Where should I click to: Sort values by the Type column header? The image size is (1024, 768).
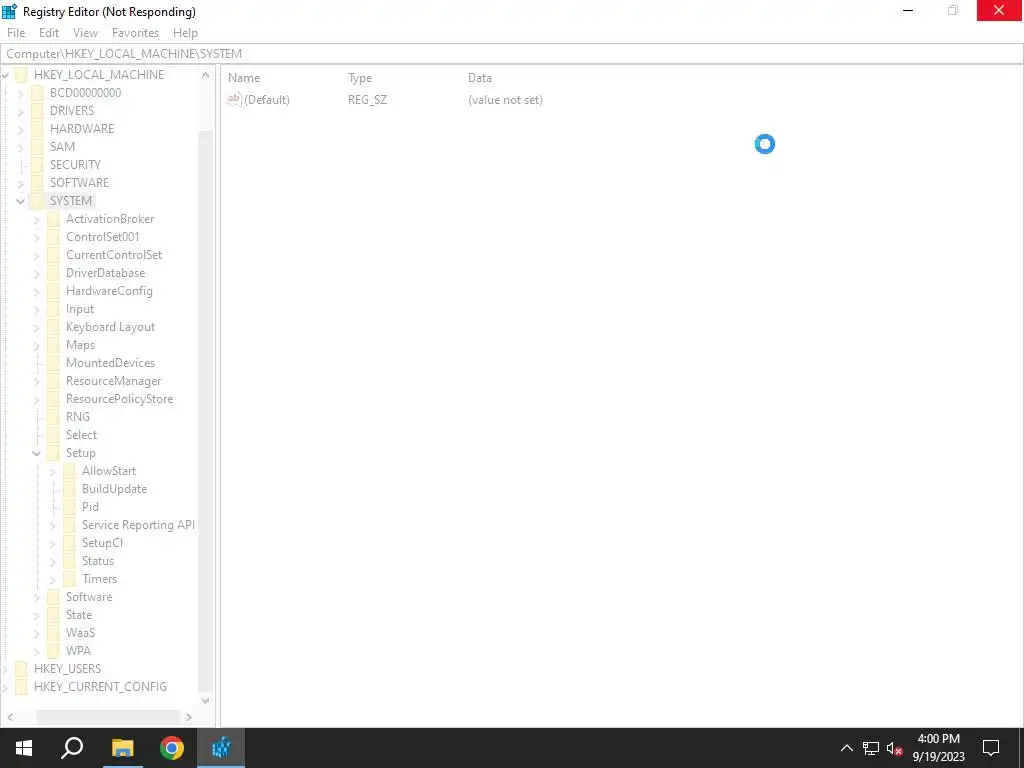click(x=360, y=78)
